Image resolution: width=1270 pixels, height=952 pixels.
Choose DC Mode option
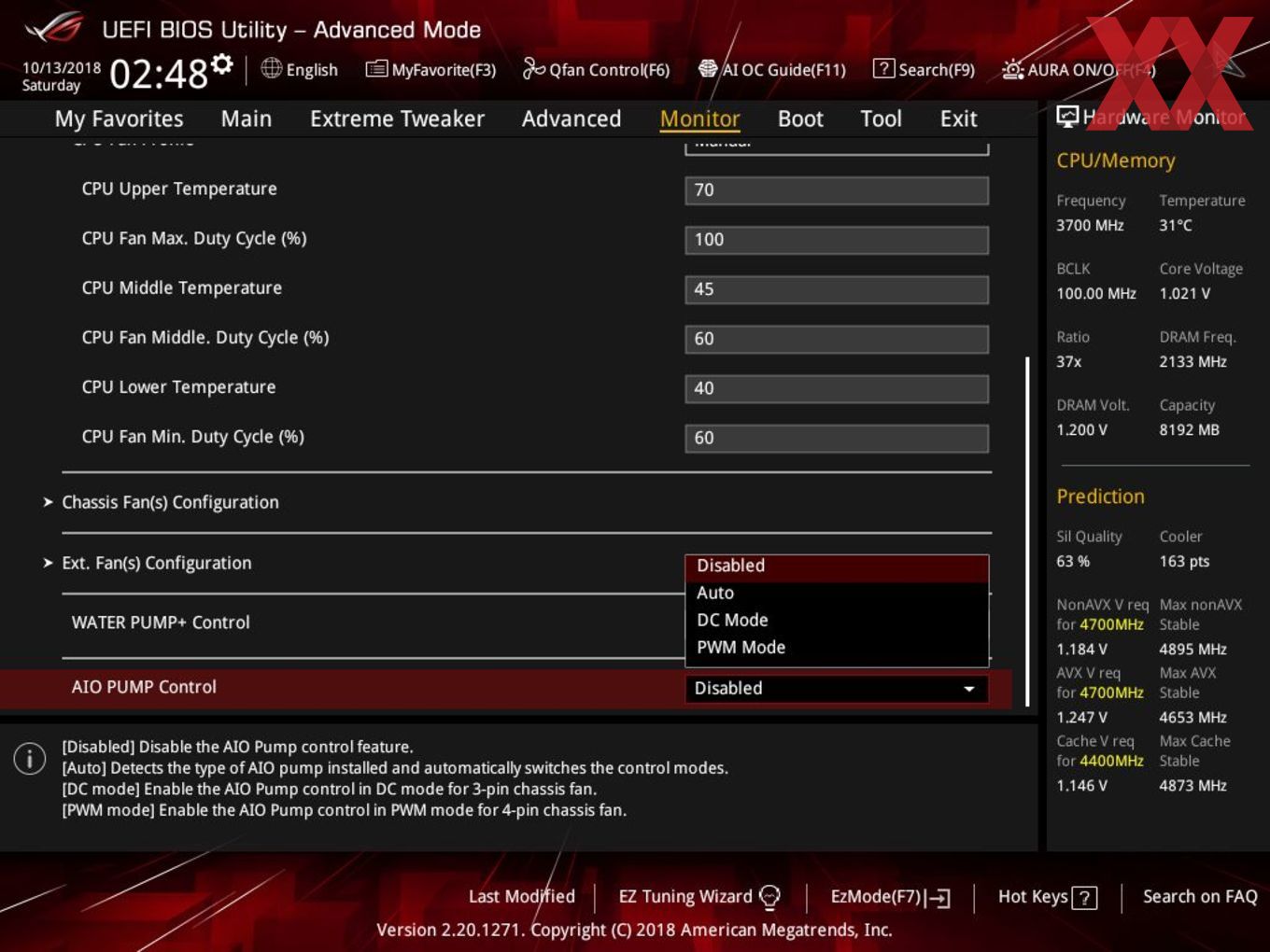pos(837,620)
